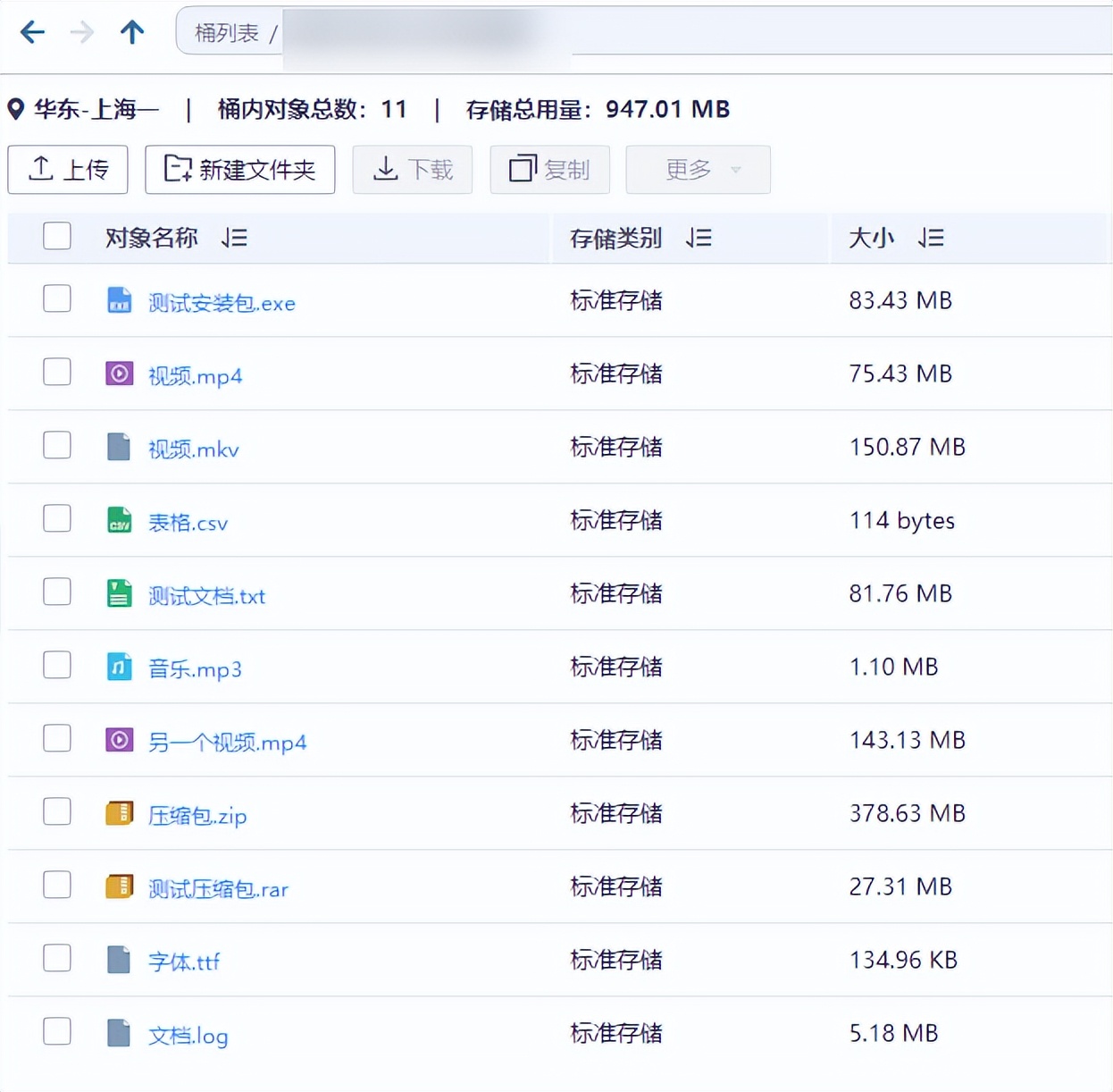Open the 测试文档.txt file link

[205, 595]
